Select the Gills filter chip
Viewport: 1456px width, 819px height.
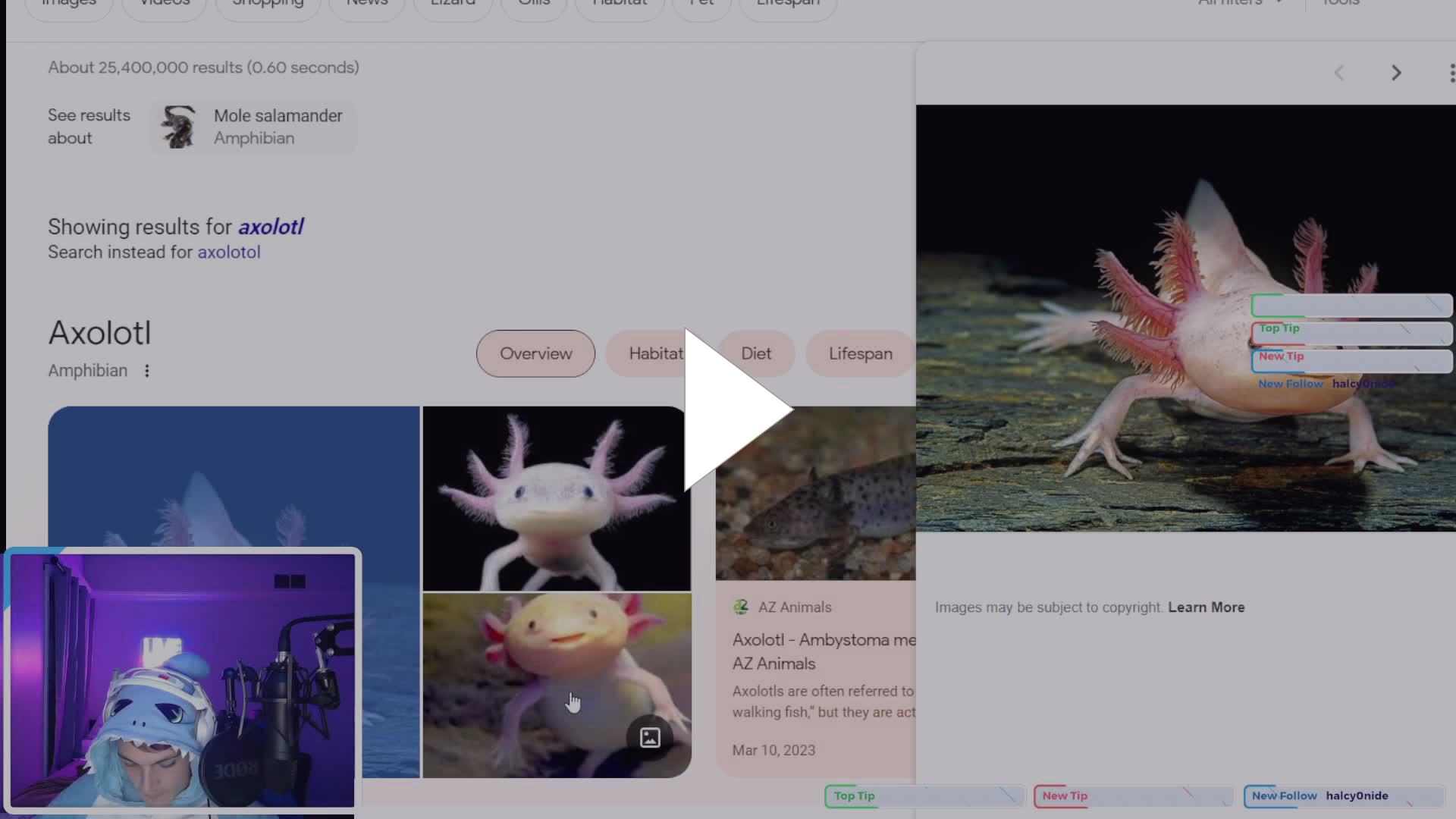click(534, 3)
